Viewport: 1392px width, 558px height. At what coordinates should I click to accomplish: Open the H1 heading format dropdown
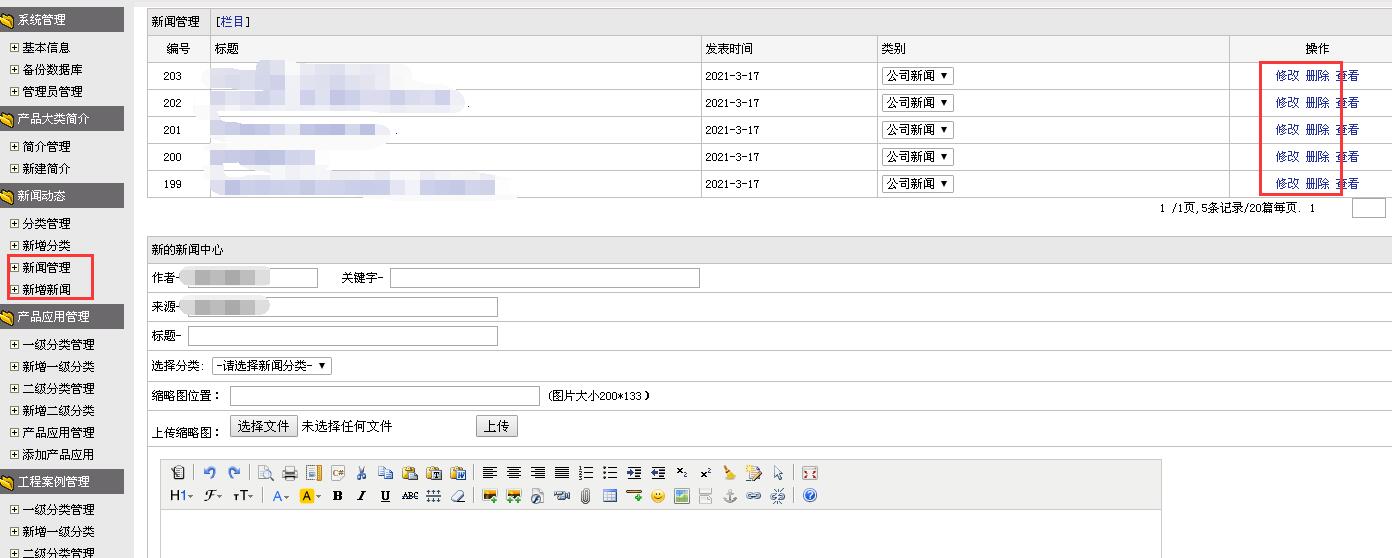182,496
